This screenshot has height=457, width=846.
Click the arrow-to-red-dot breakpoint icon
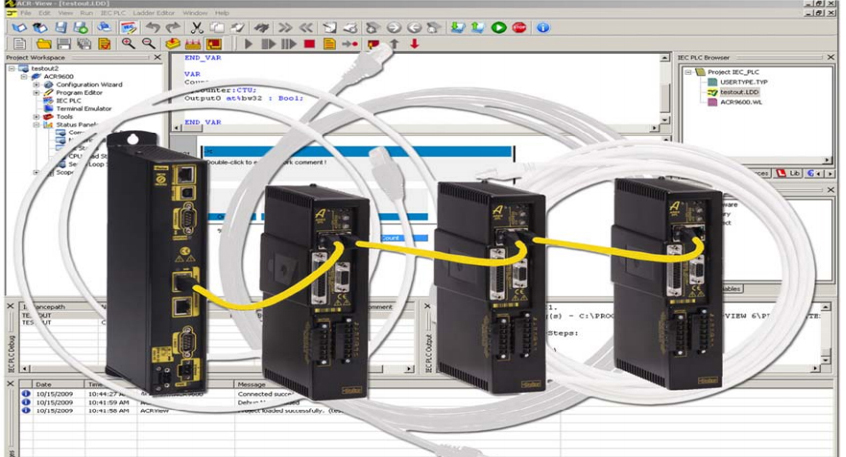coord(350,44)
